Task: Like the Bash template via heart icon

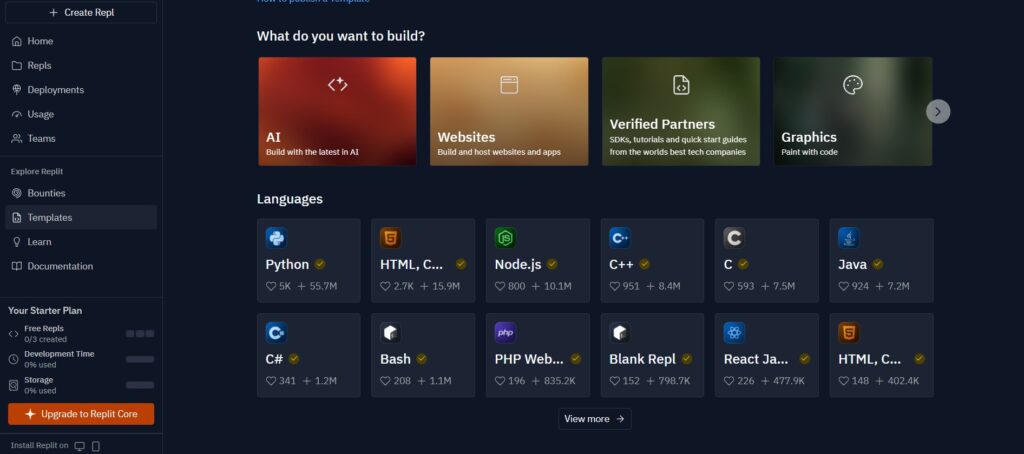Action: [385, 381]
